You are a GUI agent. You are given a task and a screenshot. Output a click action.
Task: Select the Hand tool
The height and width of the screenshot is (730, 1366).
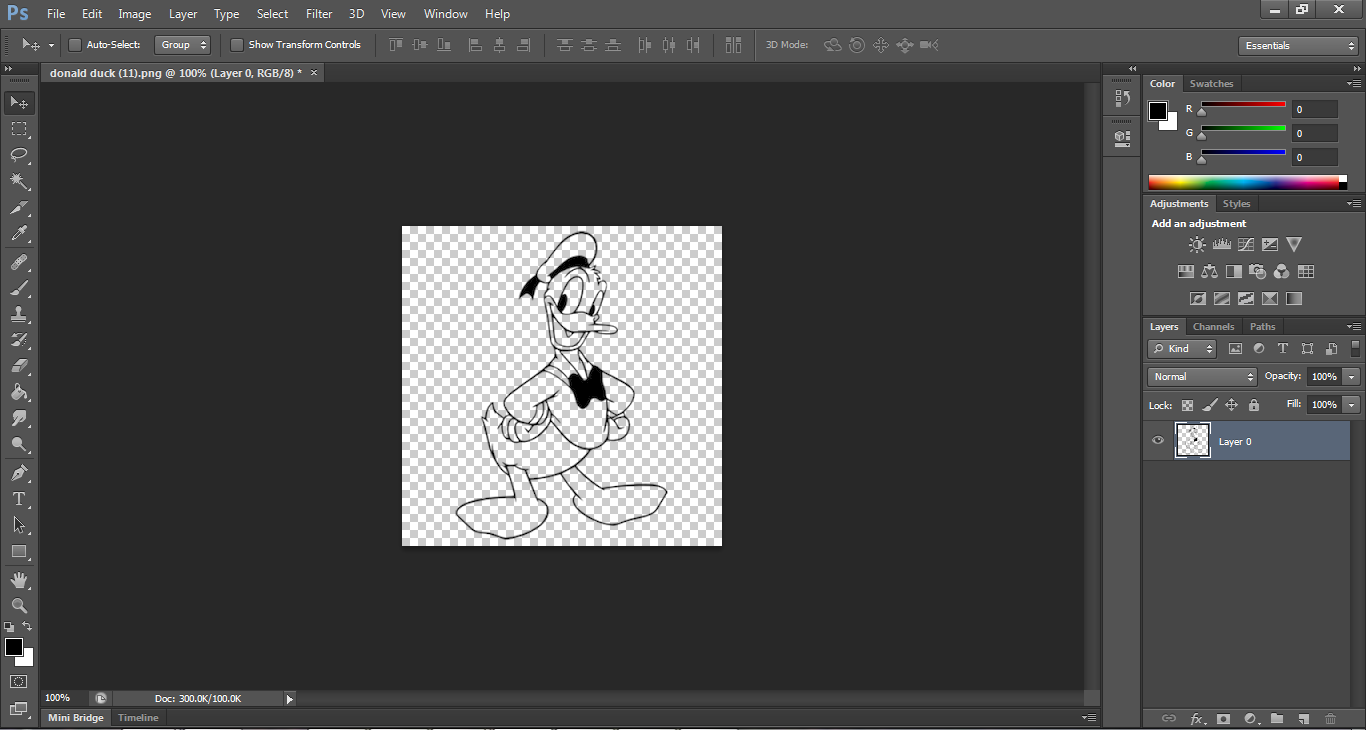click(x=19, y=580)
